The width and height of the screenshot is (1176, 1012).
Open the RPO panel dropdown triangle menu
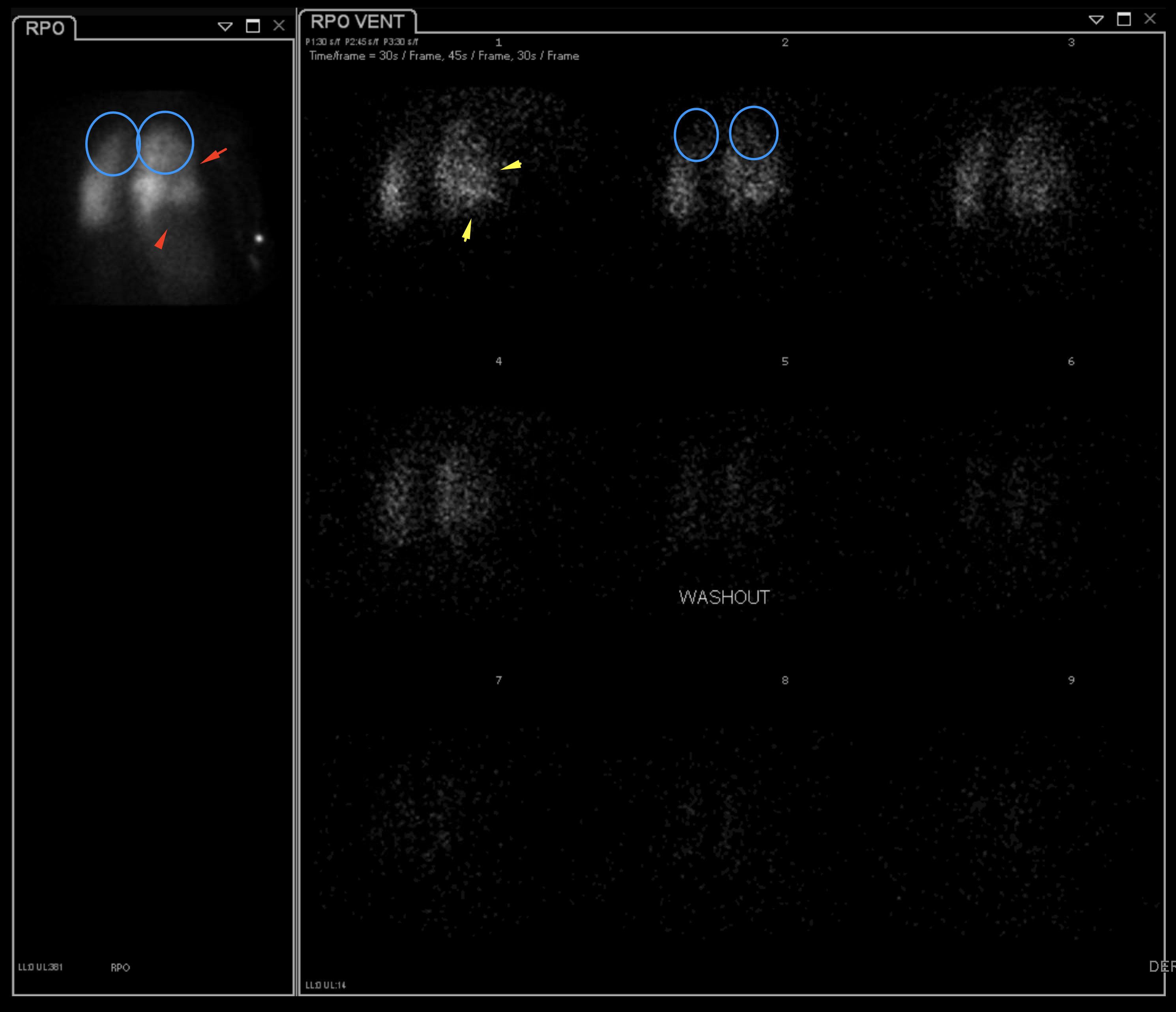225,26
